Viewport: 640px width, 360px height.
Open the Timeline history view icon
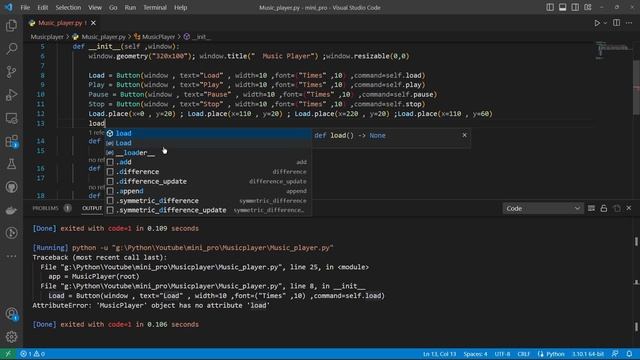tap(11, 233)
